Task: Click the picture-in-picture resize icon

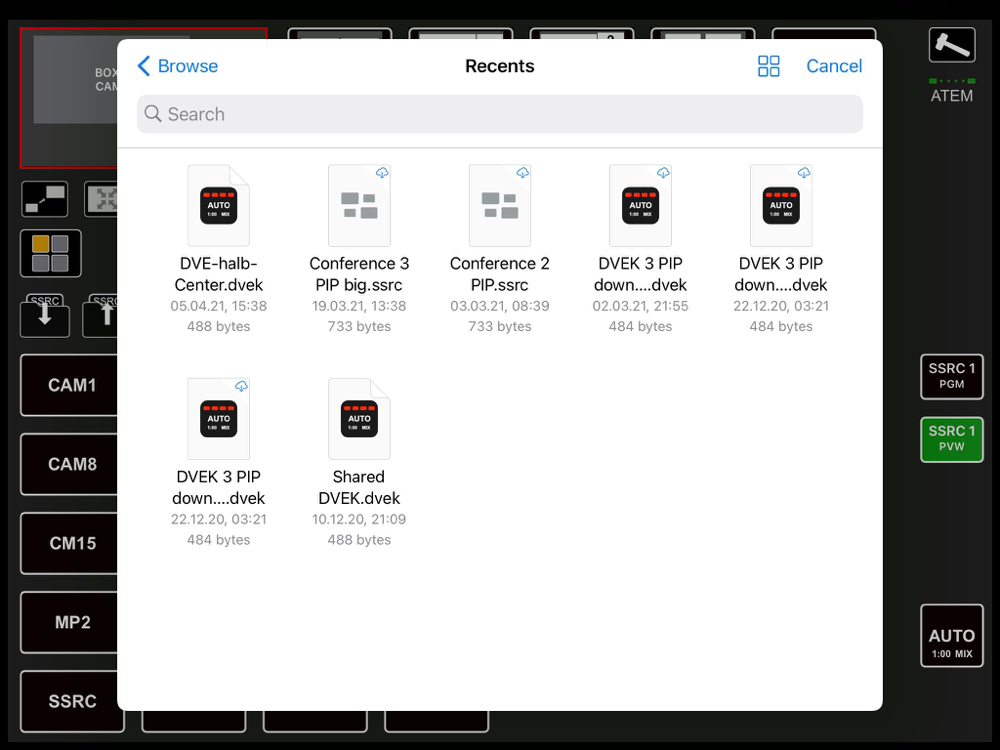Action: 45,199
